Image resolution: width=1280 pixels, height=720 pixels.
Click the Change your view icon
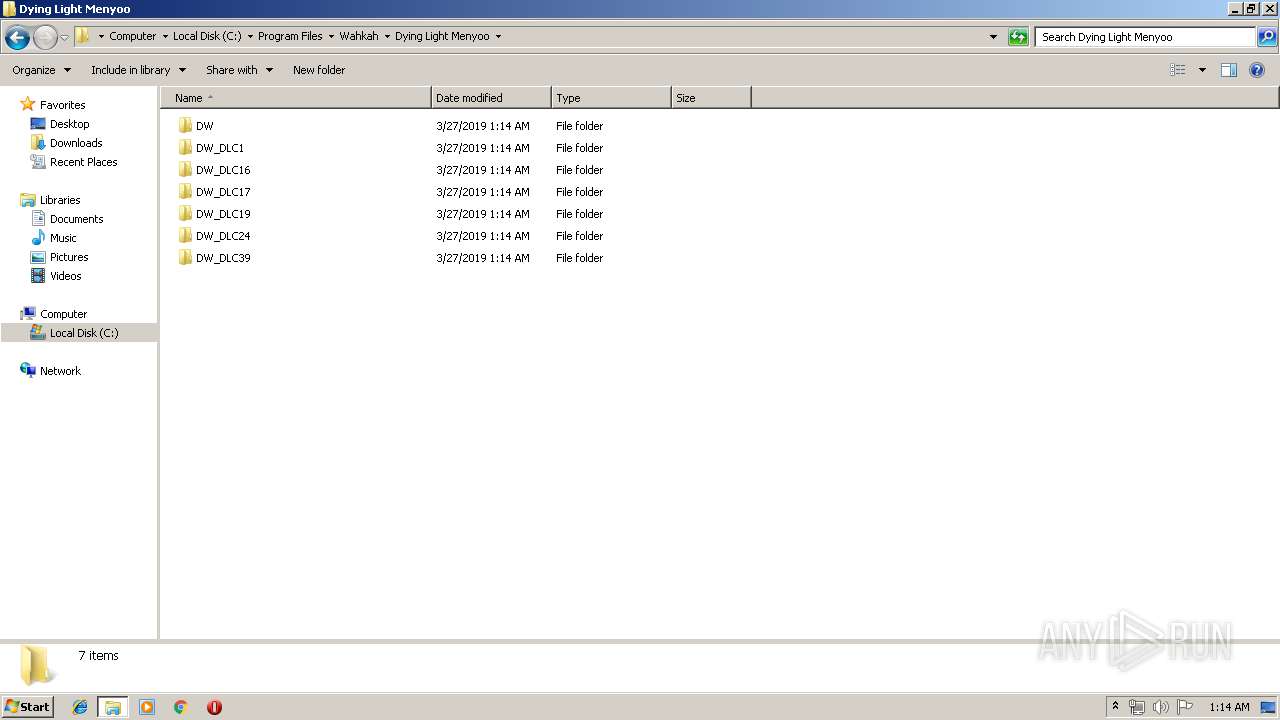(x=1178, y=70)
